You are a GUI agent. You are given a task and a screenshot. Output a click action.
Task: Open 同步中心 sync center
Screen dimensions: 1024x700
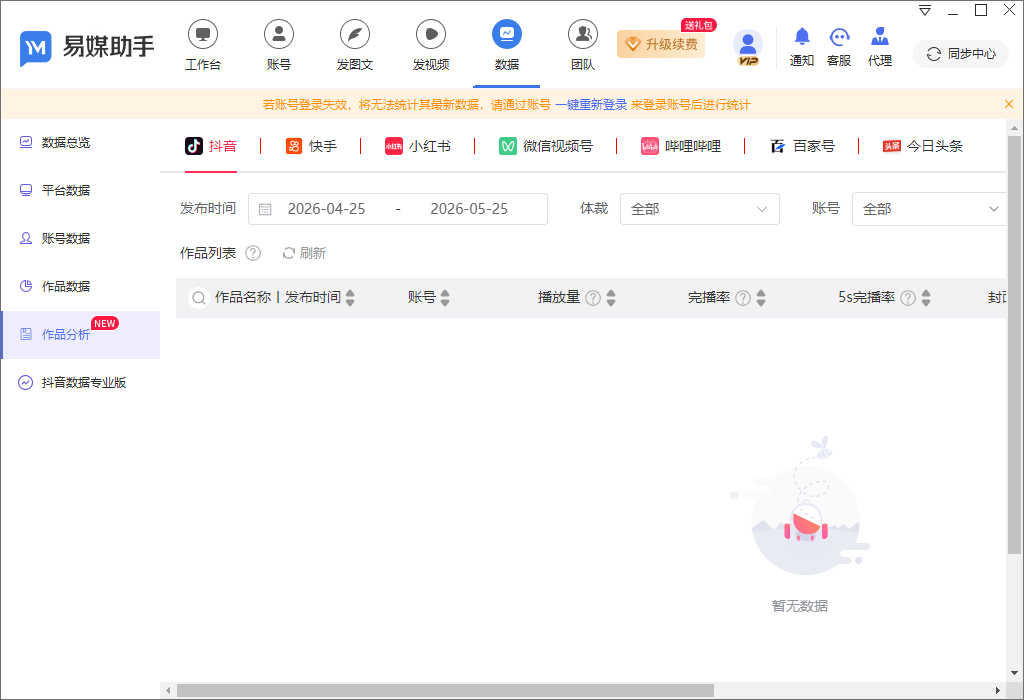961,54
